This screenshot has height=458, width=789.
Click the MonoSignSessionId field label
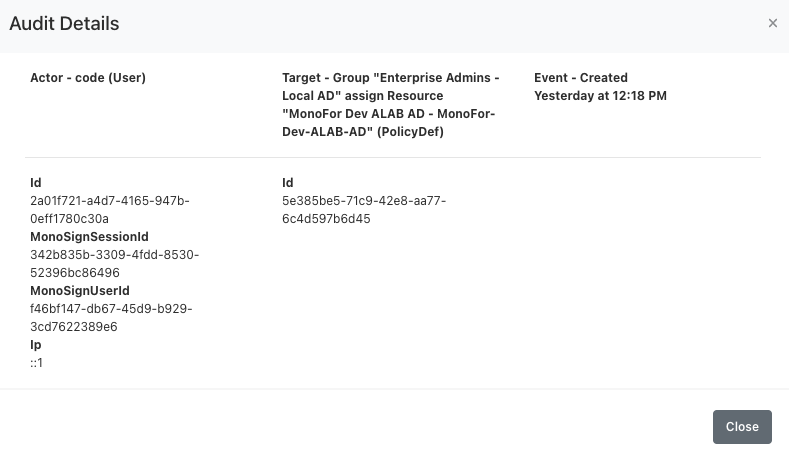tap(89, 237)
